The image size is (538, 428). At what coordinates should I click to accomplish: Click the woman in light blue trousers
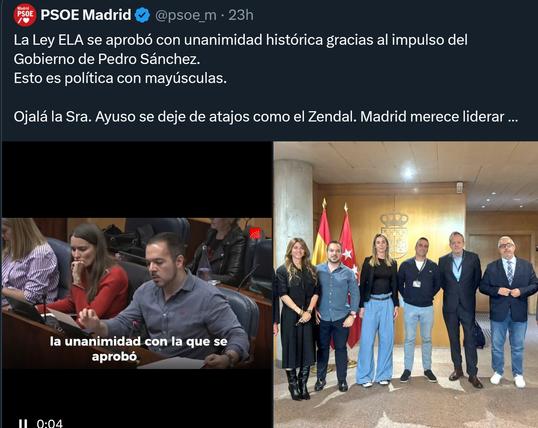pos(377,309)
